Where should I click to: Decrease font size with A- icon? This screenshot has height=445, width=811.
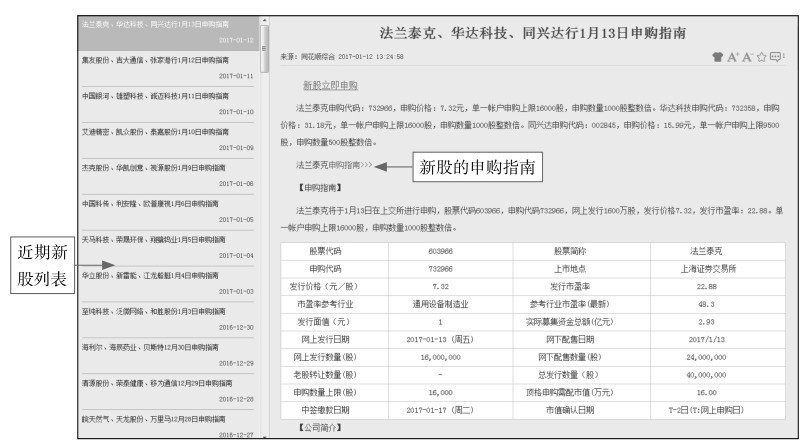747,57
